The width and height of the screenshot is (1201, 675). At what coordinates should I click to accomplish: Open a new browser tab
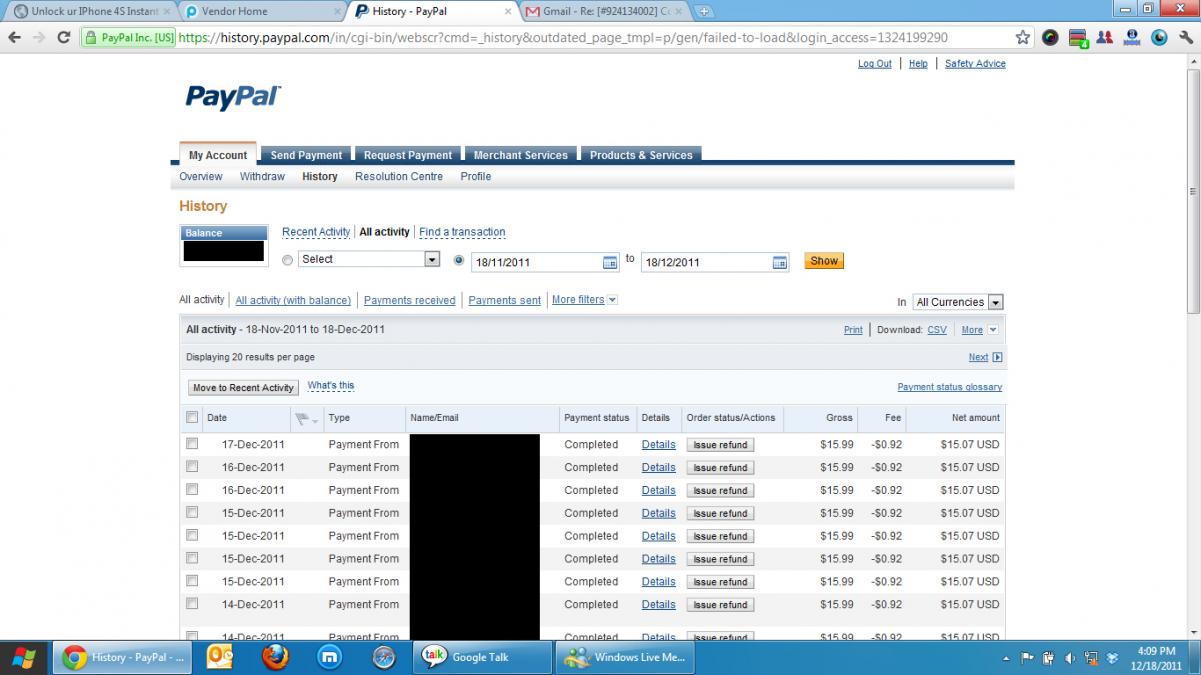(705, 12)
